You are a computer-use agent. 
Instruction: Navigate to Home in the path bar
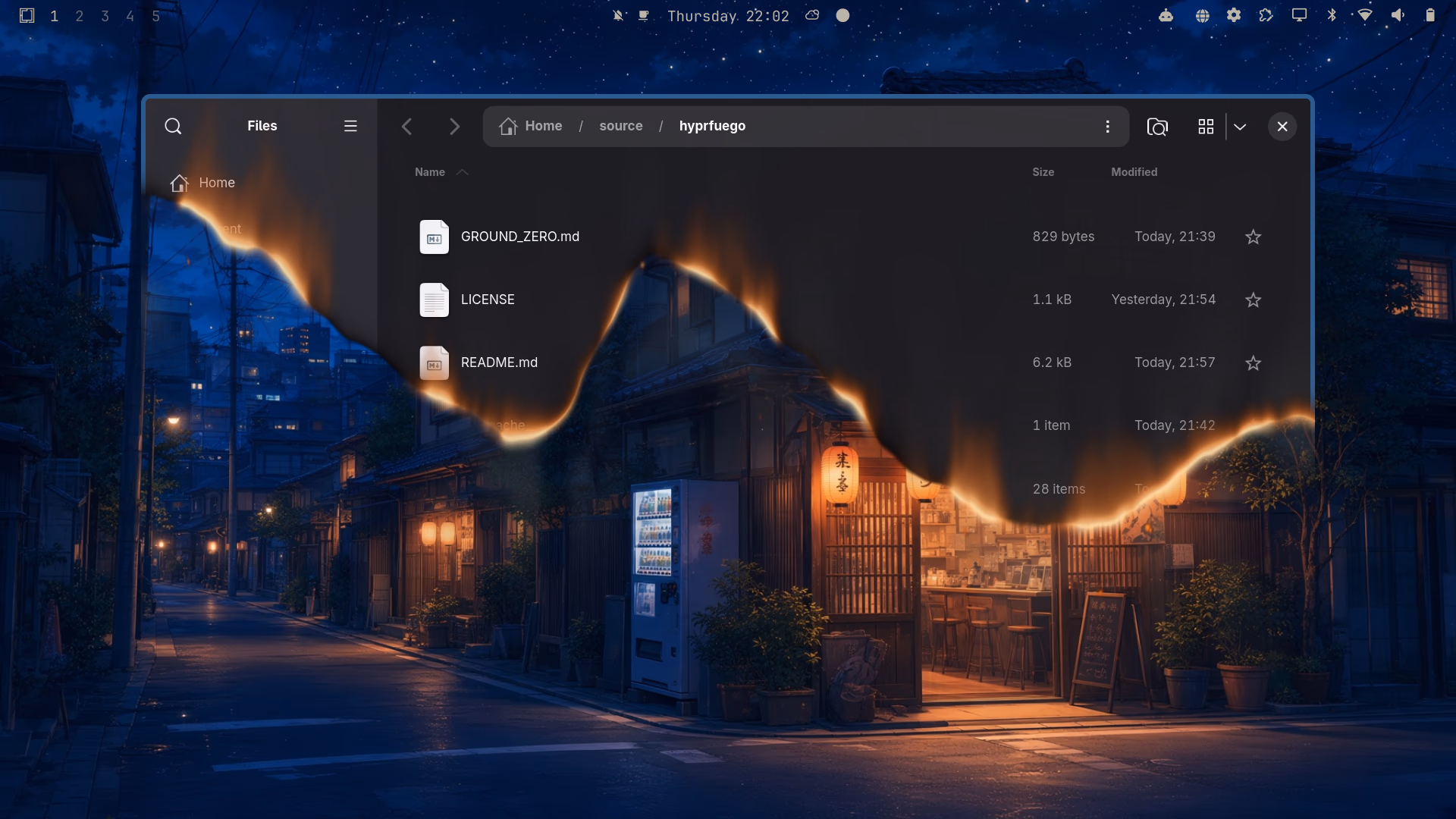point(531,126)
